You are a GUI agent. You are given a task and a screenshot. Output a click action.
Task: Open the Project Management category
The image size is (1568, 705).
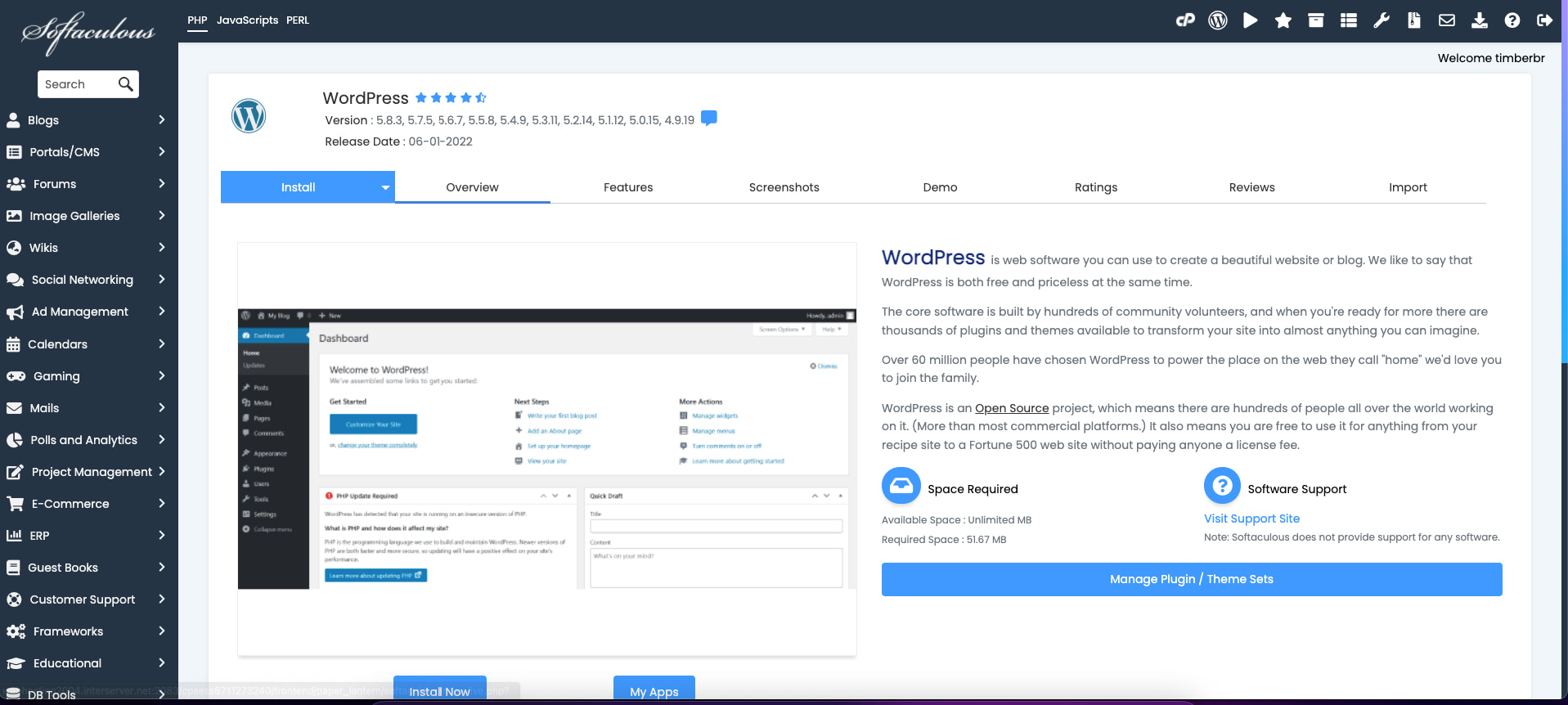[88, 472]
